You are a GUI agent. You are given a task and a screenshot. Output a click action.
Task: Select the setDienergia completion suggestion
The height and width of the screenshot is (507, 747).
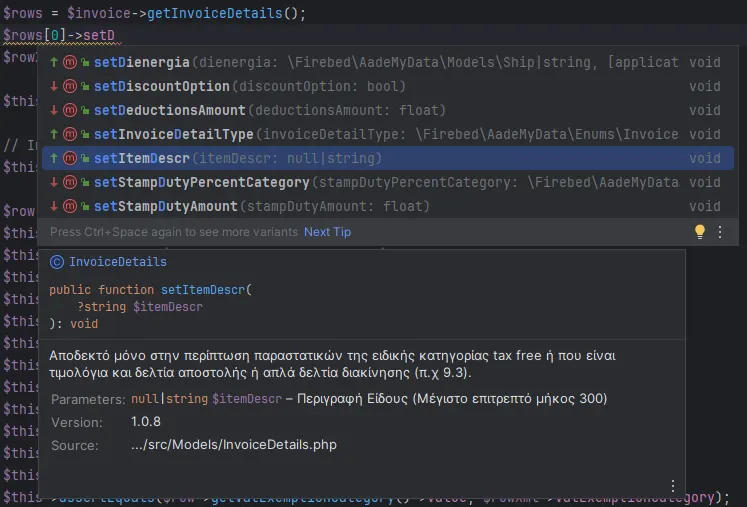point(141,63)
